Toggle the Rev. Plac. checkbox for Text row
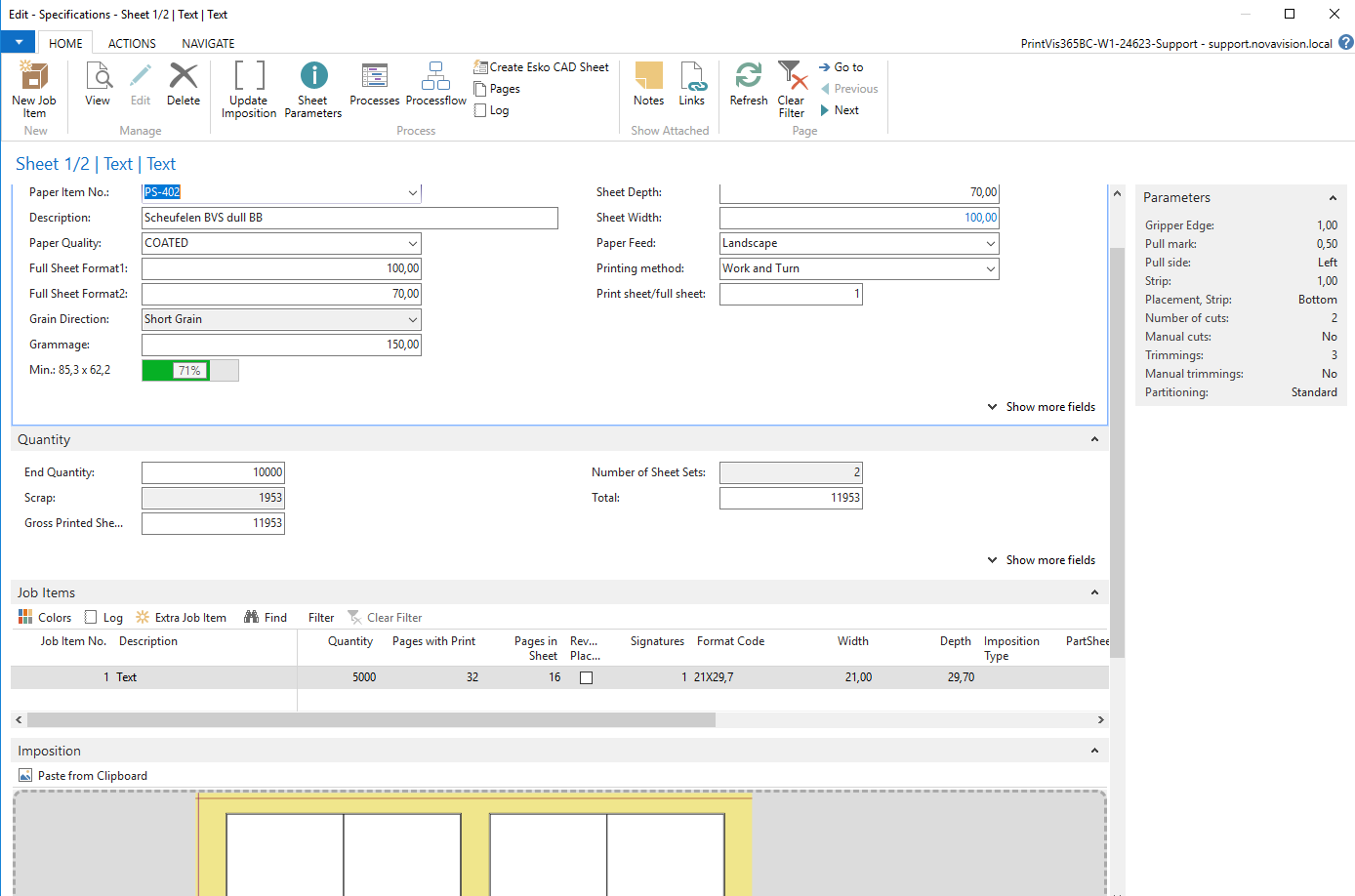The height and width of the screenshot is (896, 1355). [x=586, y=678]
